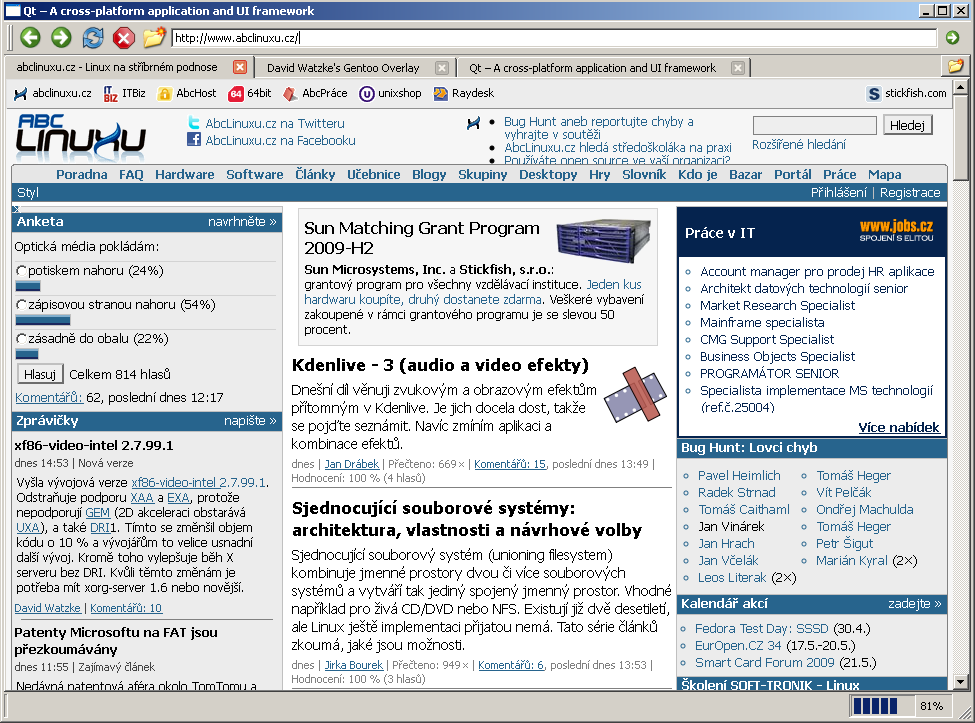
Task: Open the Software menu item
Action: click(255, 175)
